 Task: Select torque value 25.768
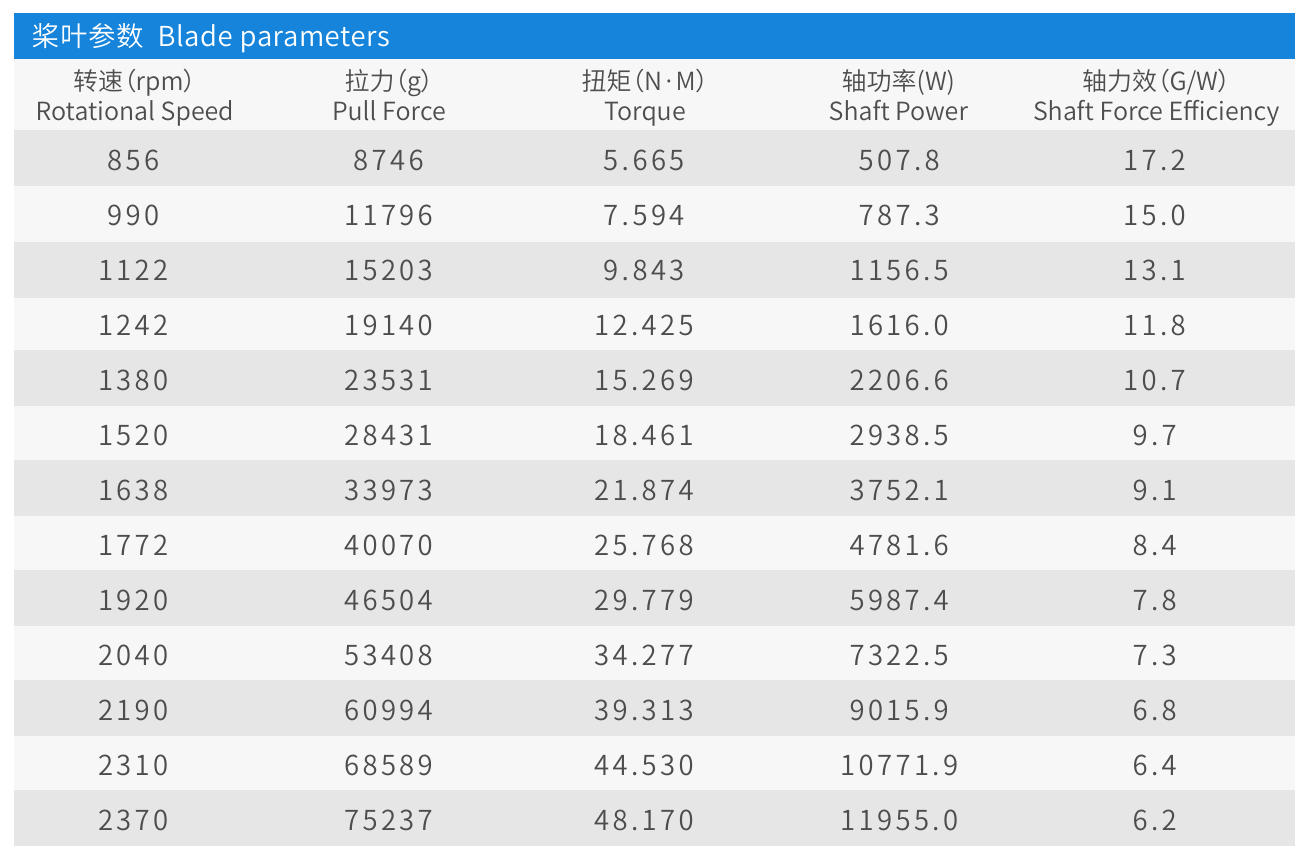(644, 545)
